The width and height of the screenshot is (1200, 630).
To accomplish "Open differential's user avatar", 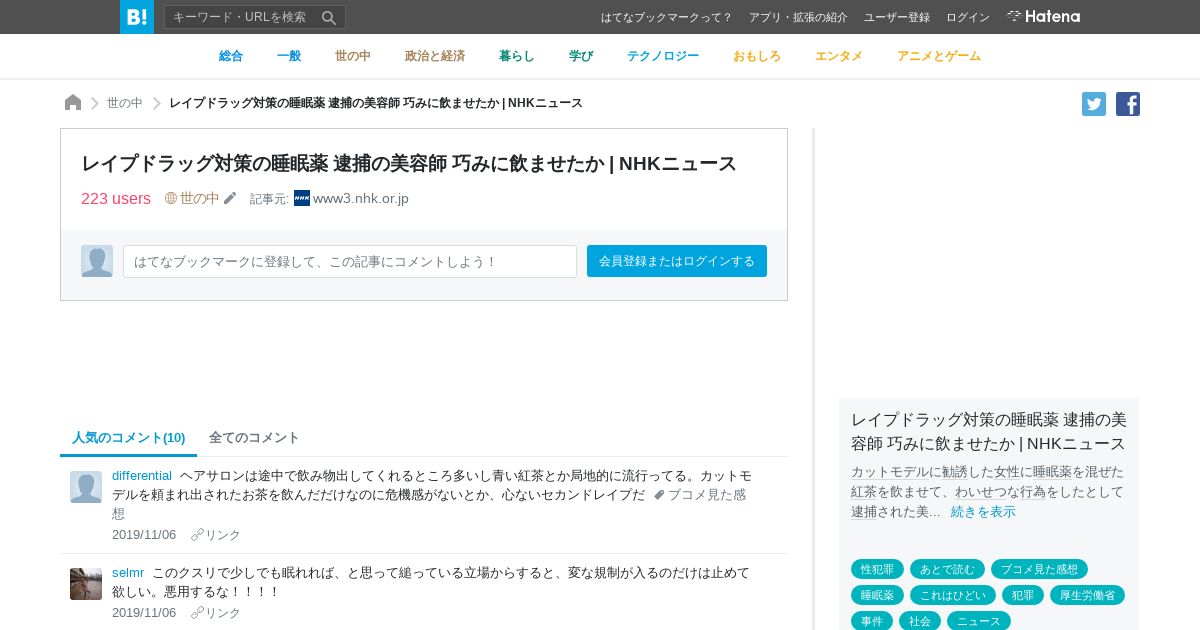I will tap(86, 487).
